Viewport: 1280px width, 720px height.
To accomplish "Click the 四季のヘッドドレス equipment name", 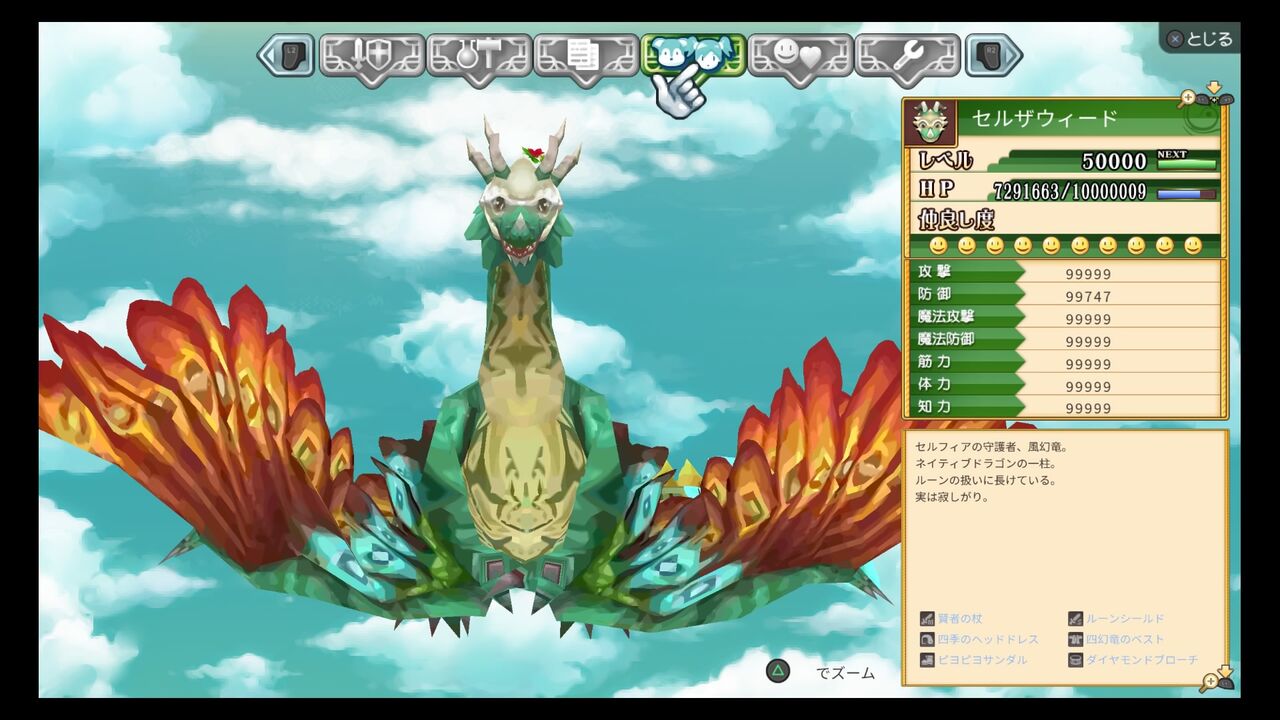I will coord(988,639).
